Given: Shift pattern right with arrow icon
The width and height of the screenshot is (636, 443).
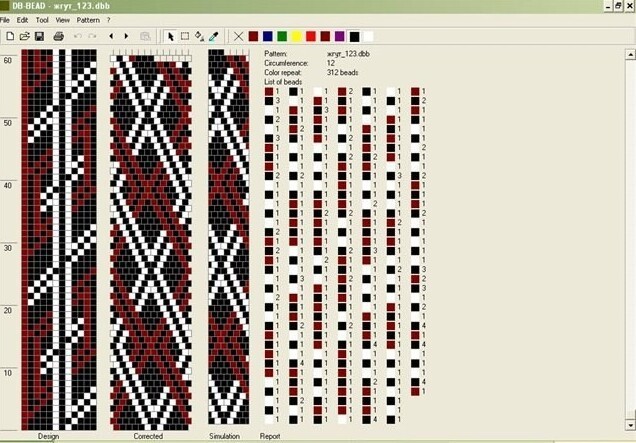Looking at the screenshot, I should coord(126,36).
